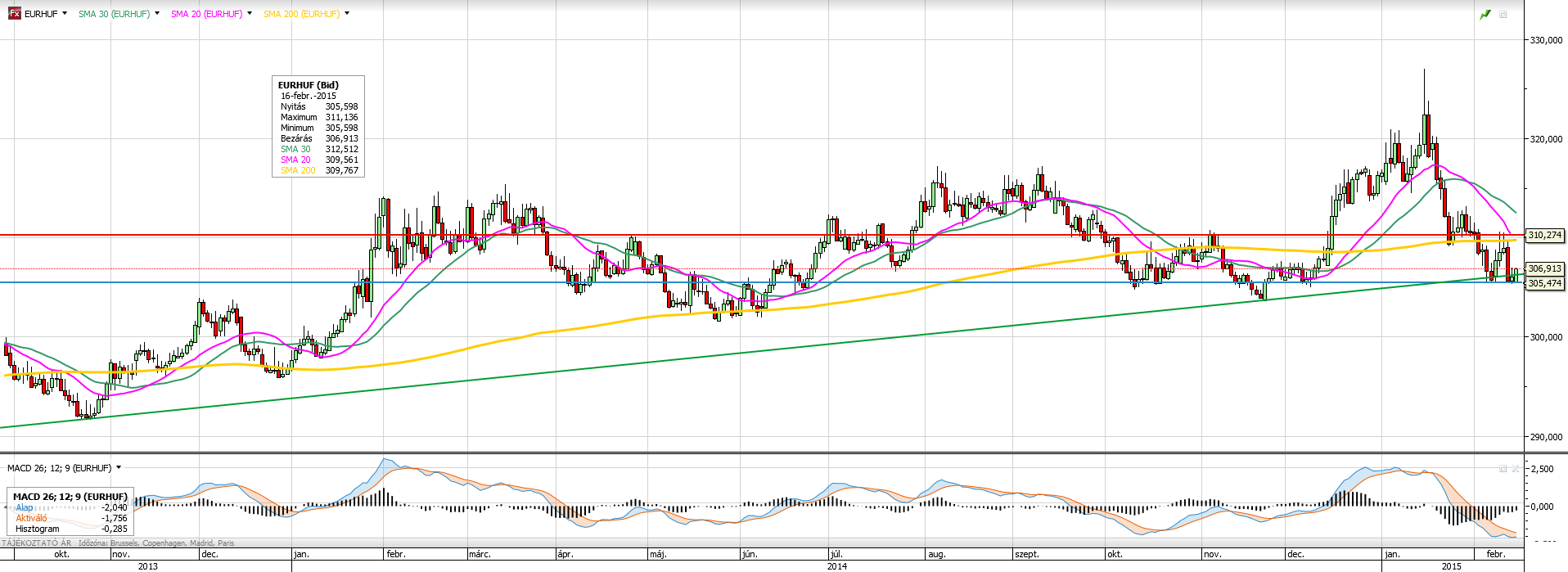Image resolution: width=1568 pixels, height=572 pixels.
Task: Click the SMA 30 312,512 row
Action: pyautogui.click(x=319, y=149)
